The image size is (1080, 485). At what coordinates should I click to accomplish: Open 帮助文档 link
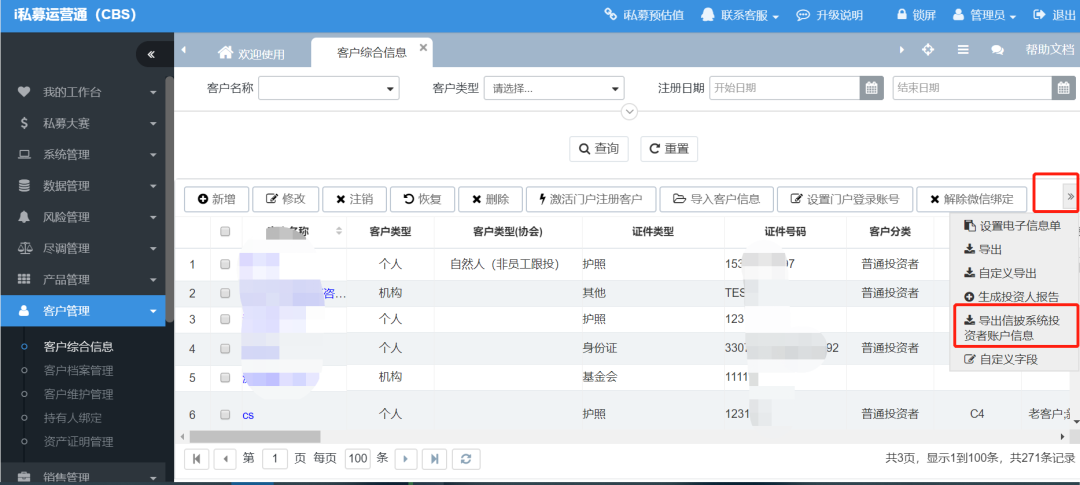(1049, 50)
